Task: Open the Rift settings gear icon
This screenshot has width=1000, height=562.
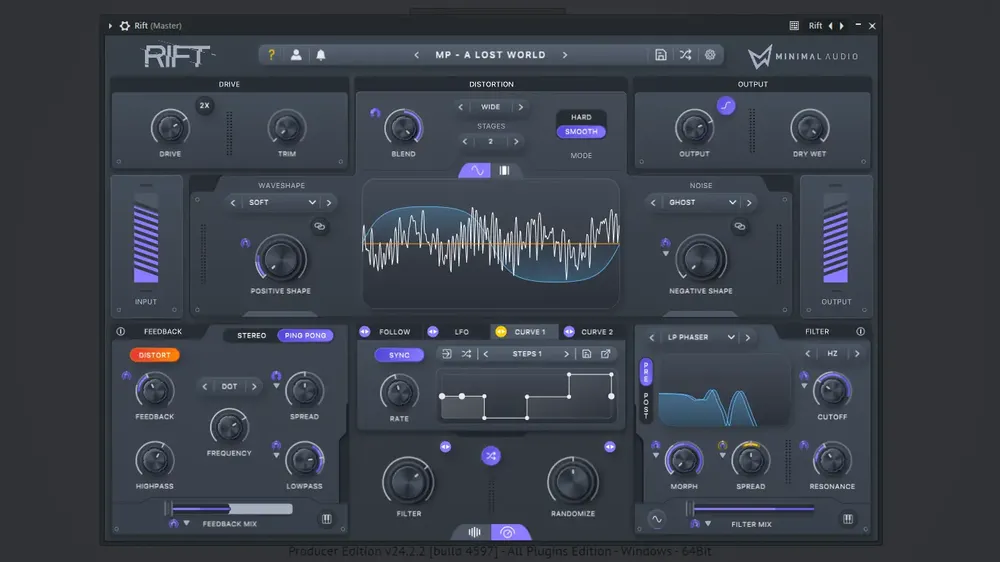Action: tap(710, 55)
